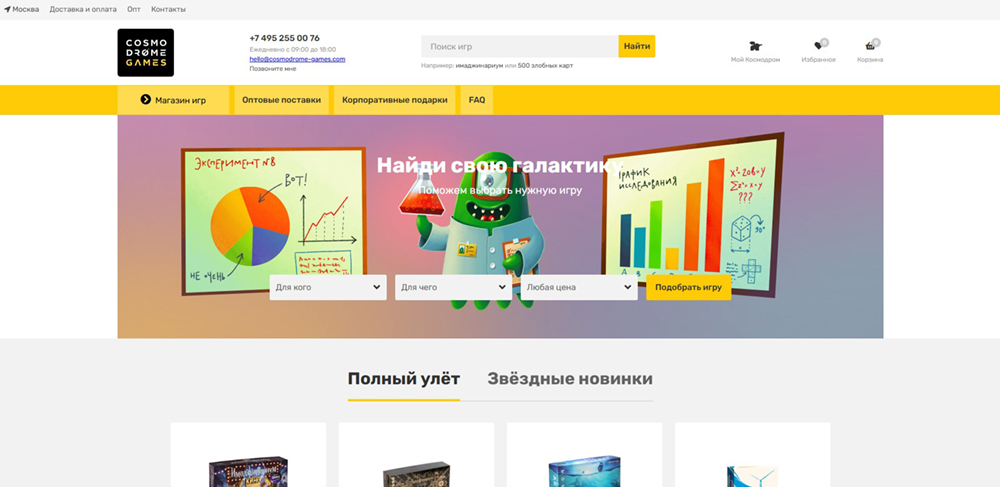Open Мой Космодром account icon
This screenshot has width=1000, height=487.
(x=755, y=46)
